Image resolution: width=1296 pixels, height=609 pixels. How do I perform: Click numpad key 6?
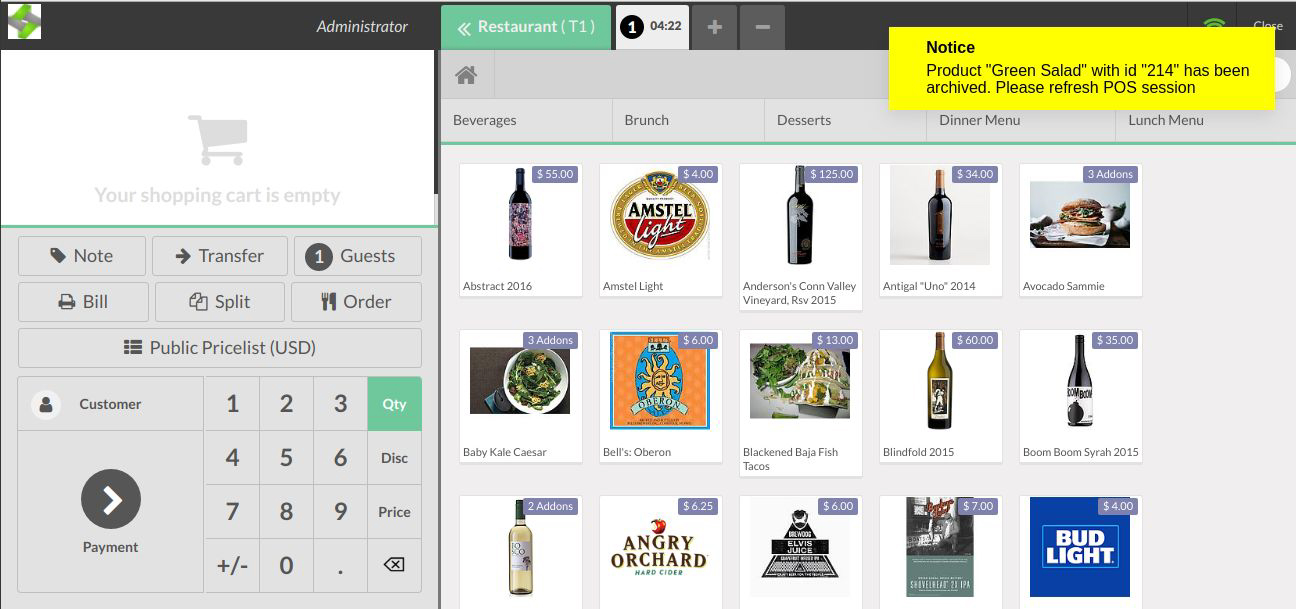pos(340,458)
